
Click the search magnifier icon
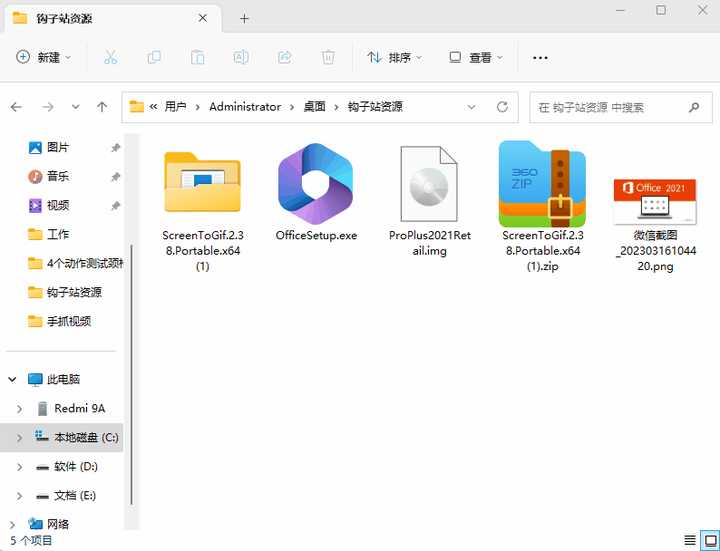(694, 107)
